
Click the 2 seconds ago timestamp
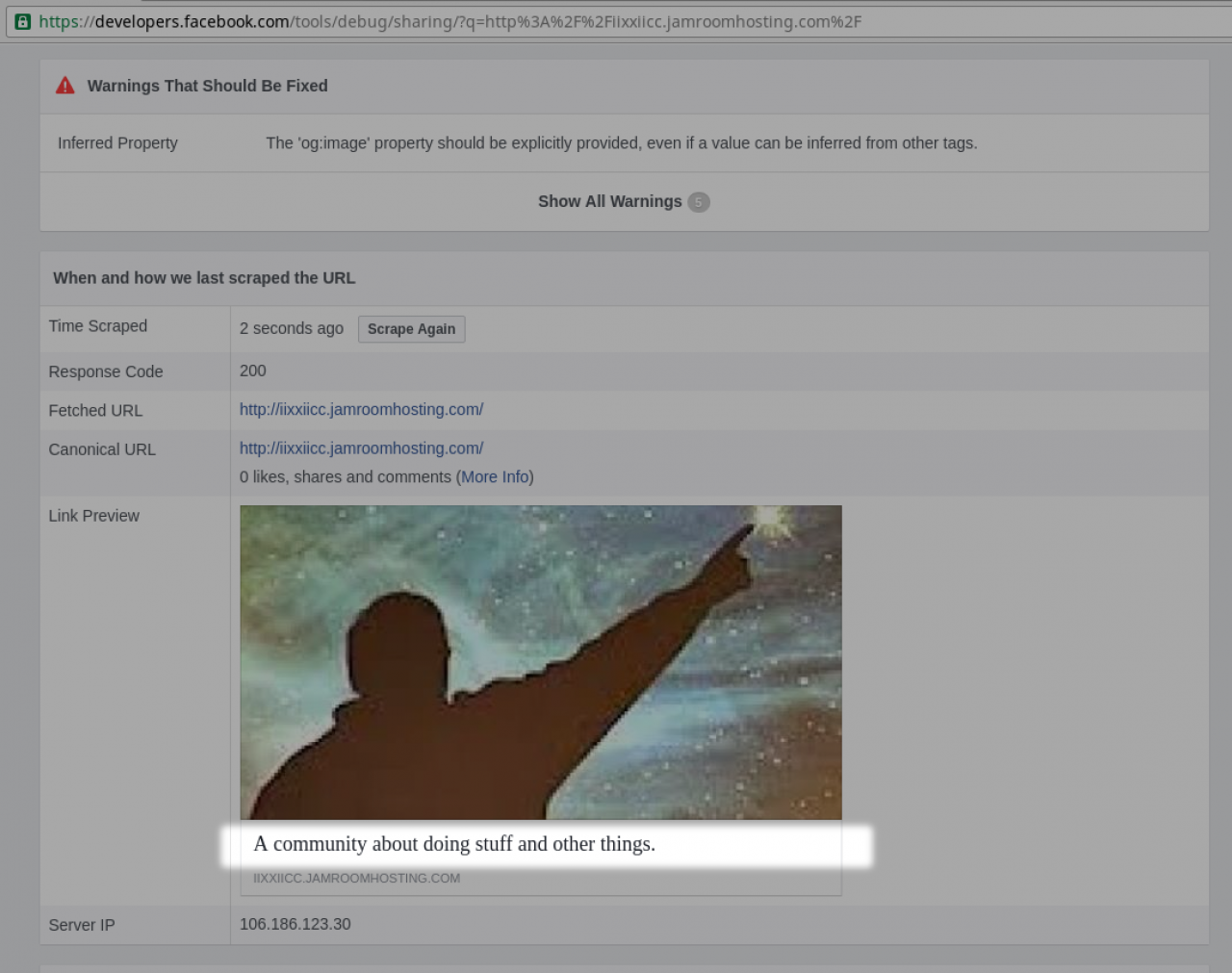291,328
